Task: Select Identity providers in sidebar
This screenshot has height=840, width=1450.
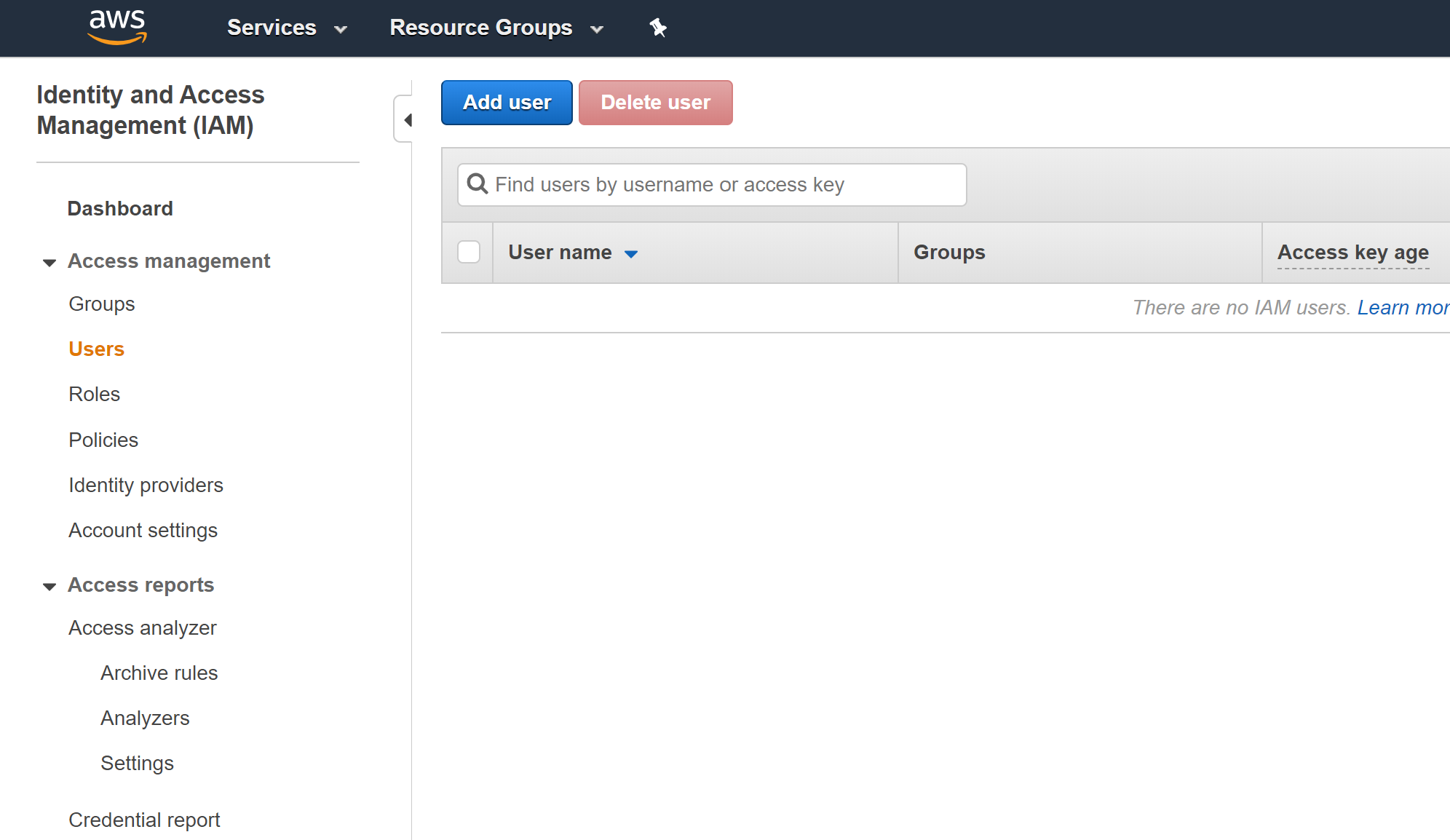Action: [x=146, y=485]
